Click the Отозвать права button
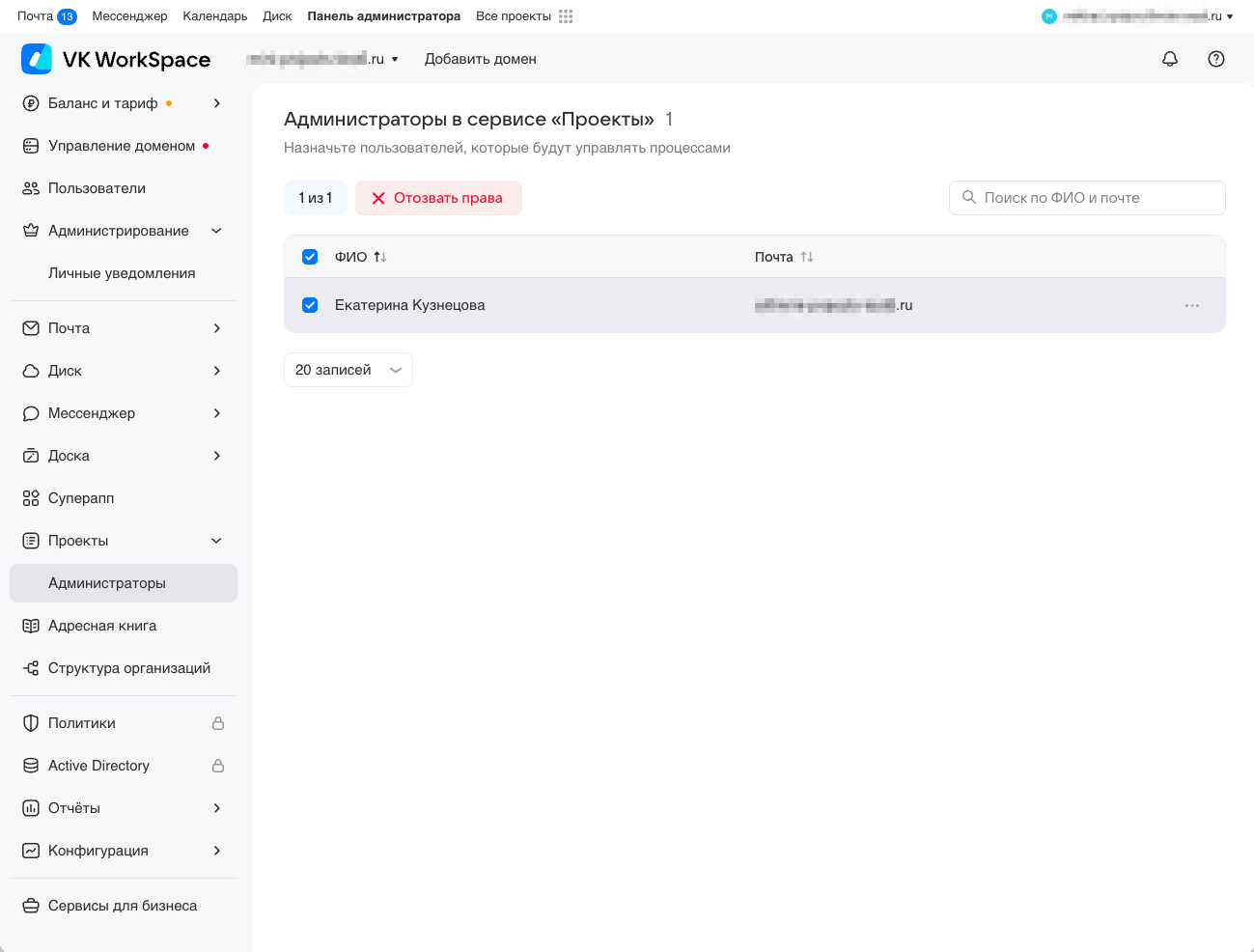 438,198
